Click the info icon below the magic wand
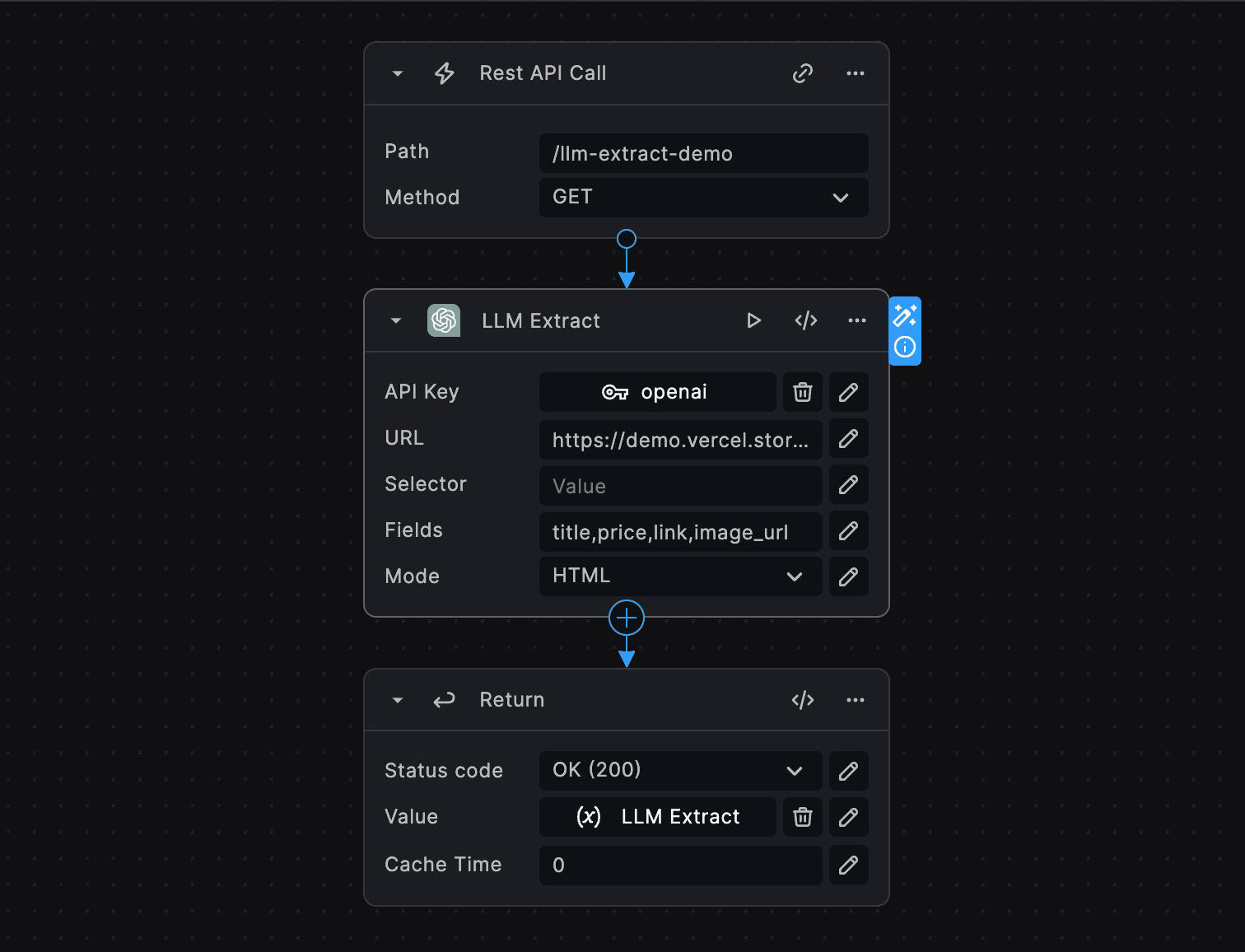1245x952 pixels. coord(905,347)
